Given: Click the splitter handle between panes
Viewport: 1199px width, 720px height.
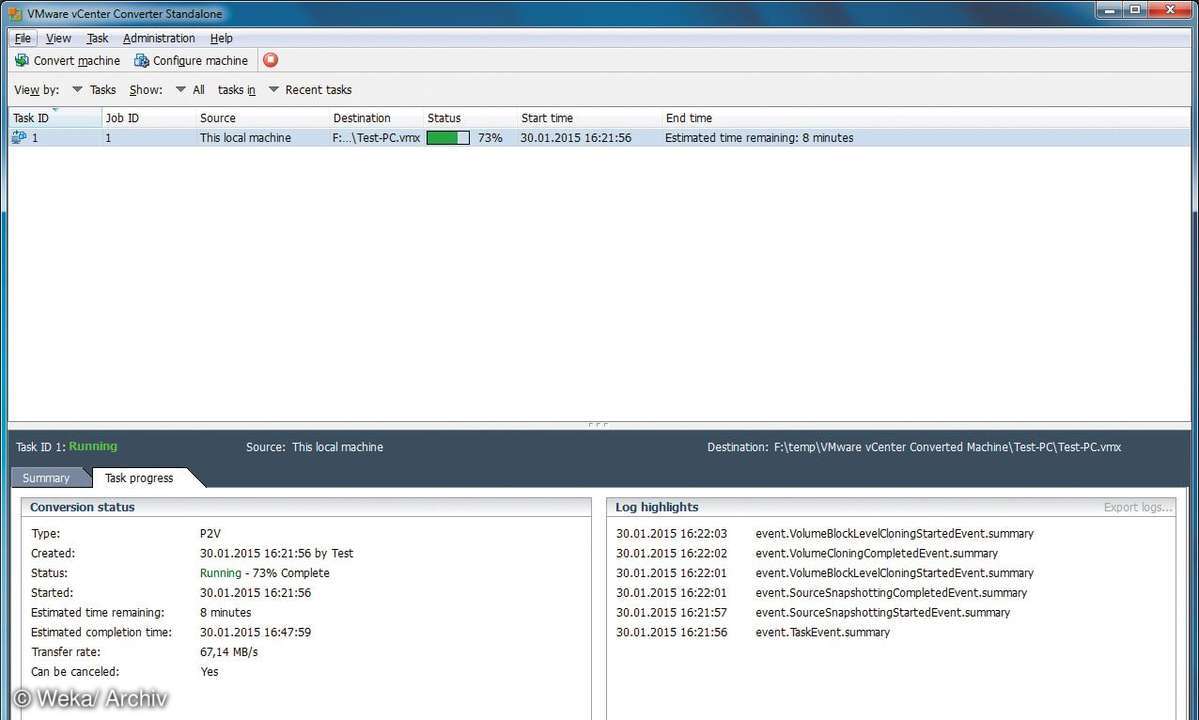Looking at the screenshot, I should [598, 424].
